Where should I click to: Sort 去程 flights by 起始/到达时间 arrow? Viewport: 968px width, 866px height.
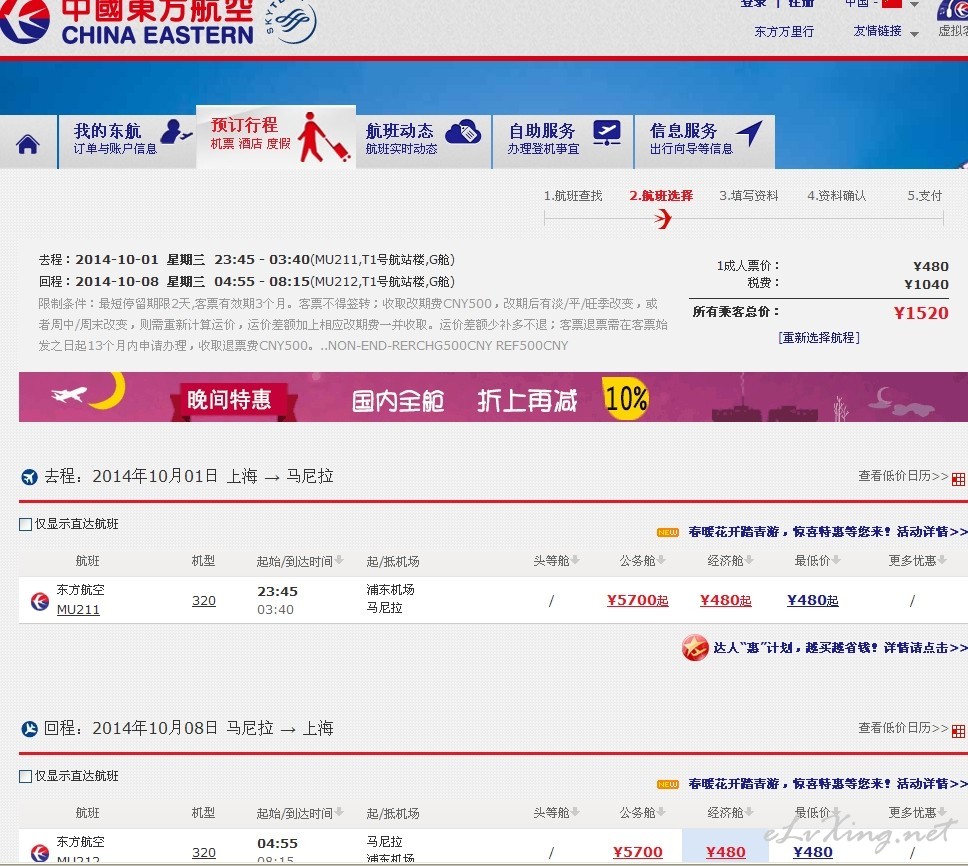[x=338, y=560]
